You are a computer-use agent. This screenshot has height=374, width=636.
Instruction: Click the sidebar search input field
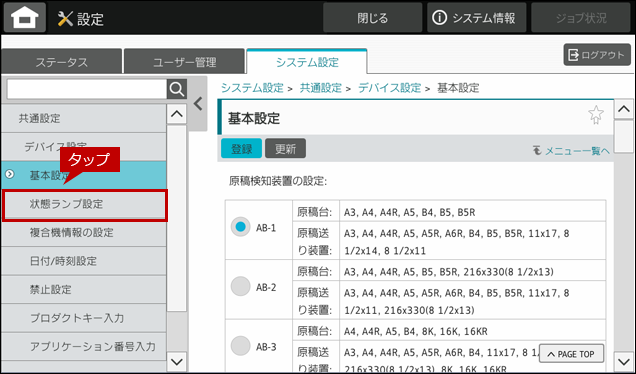pyautogui.click(x=87, y=89)
